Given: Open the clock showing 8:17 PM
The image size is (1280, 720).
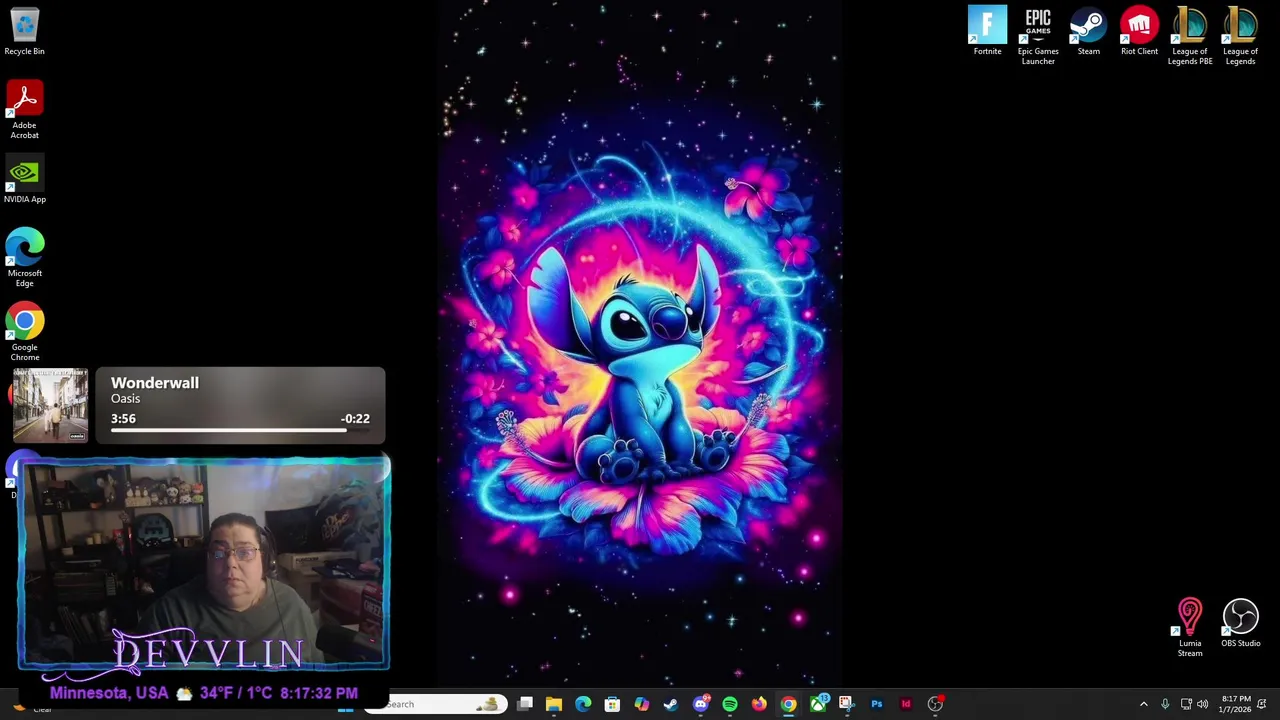Looking at the screenshot, I should (x=1235, y=704).
